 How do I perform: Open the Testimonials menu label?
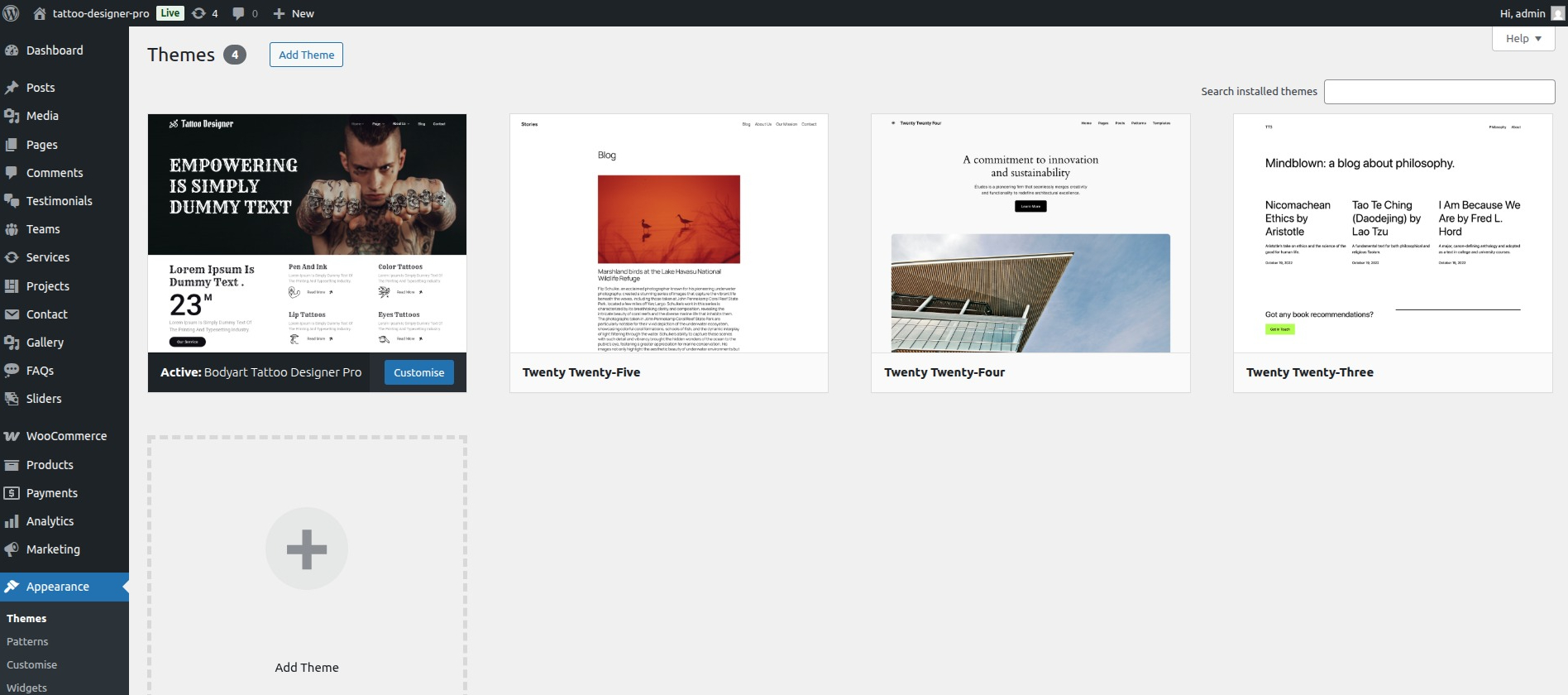pos(60,201)
